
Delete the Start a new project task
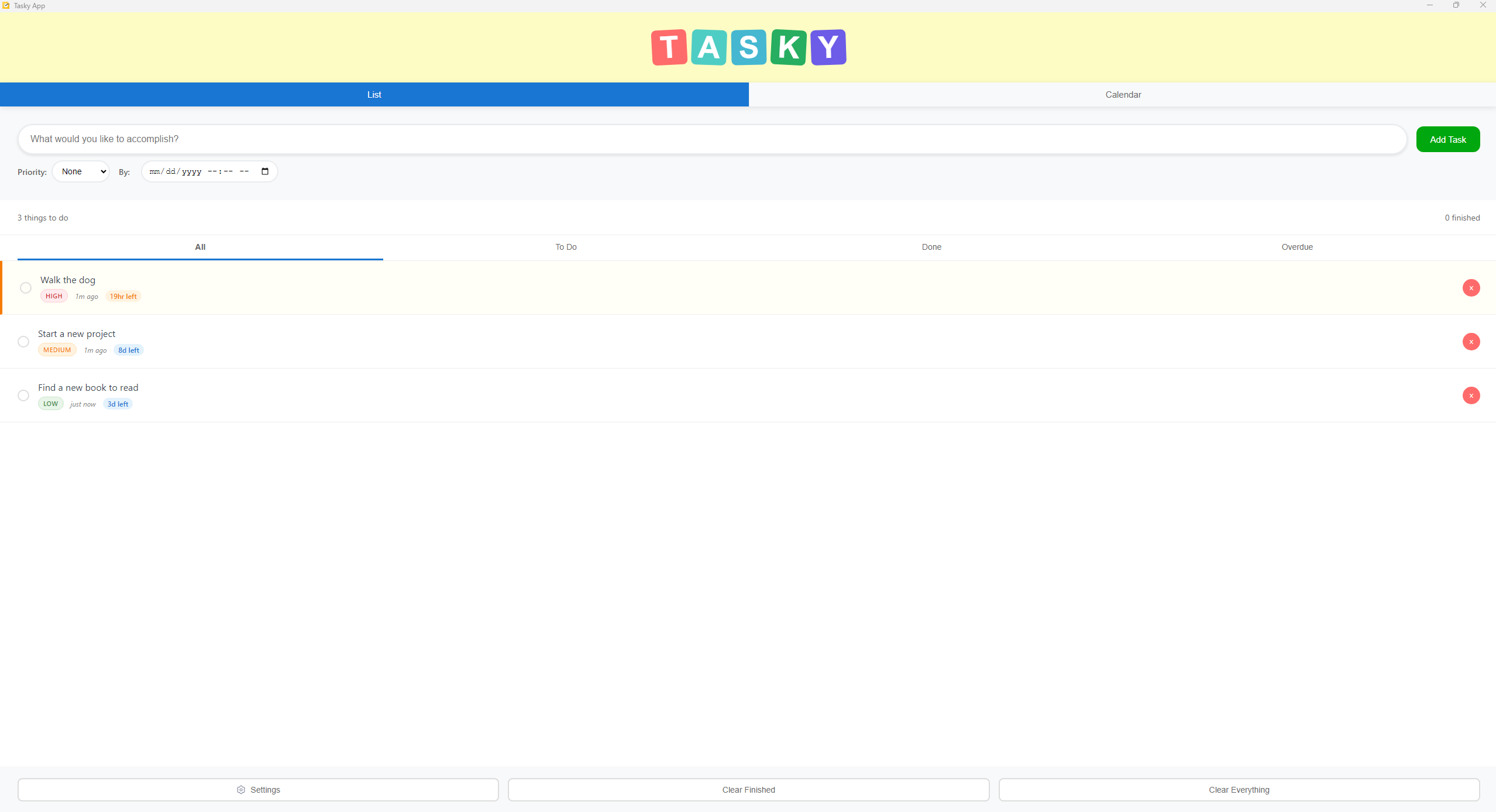point(1471,342)
